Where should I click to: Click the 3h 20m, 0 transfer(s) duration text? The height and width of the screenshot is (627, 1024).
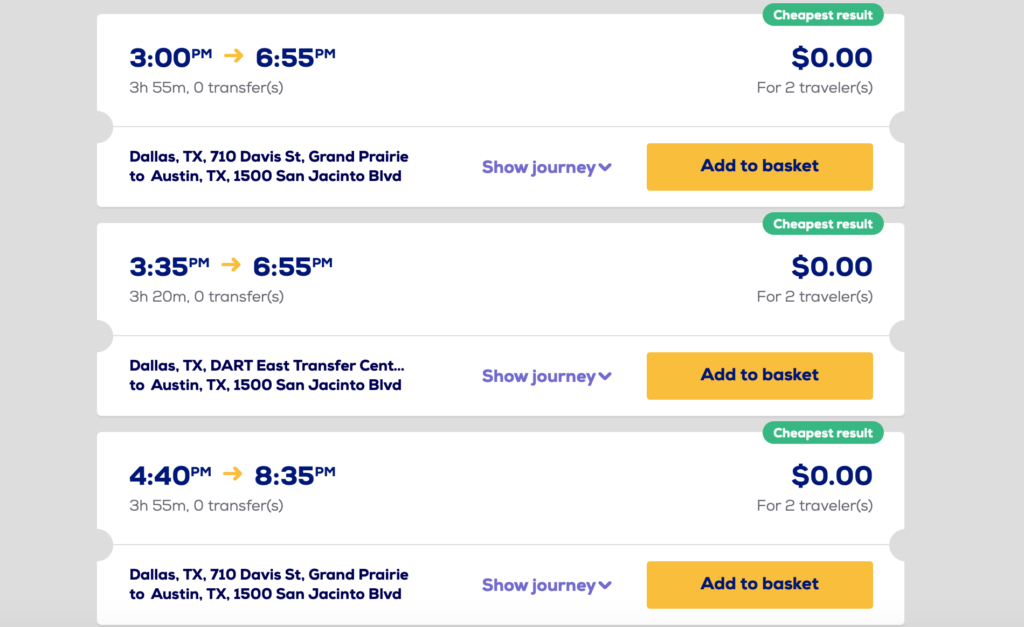pos(206,297)
